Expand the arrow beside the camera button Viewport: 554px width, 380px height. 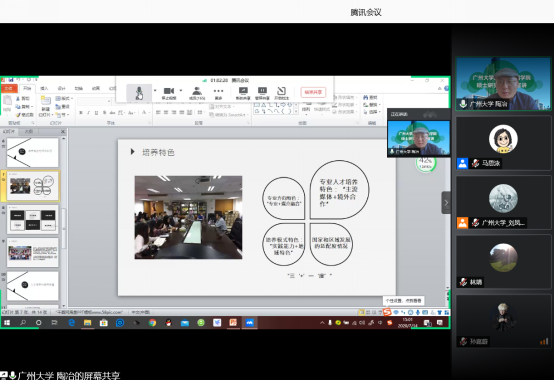click(181, 90)
